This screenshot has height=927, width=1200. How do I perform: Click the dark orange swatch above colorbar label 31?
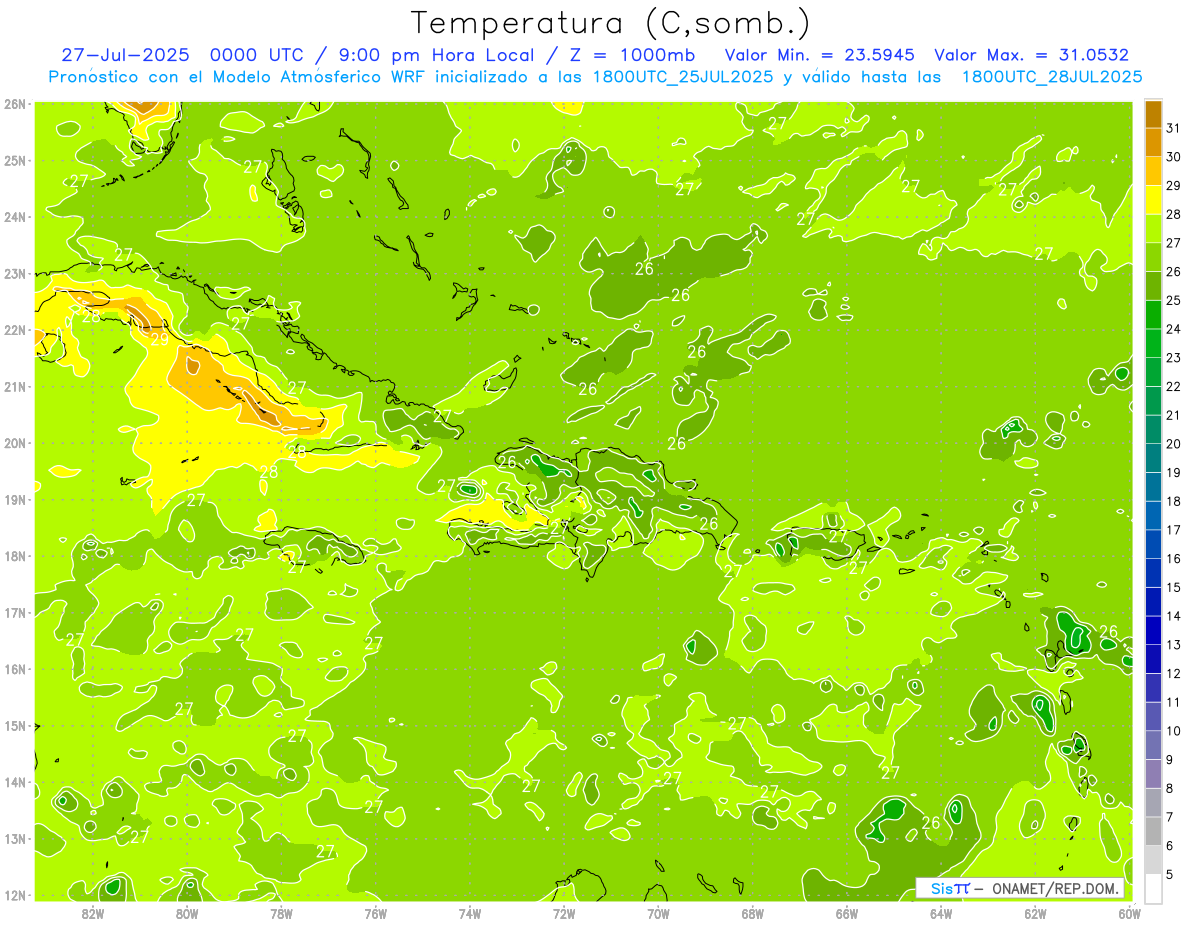(1153, 114)
